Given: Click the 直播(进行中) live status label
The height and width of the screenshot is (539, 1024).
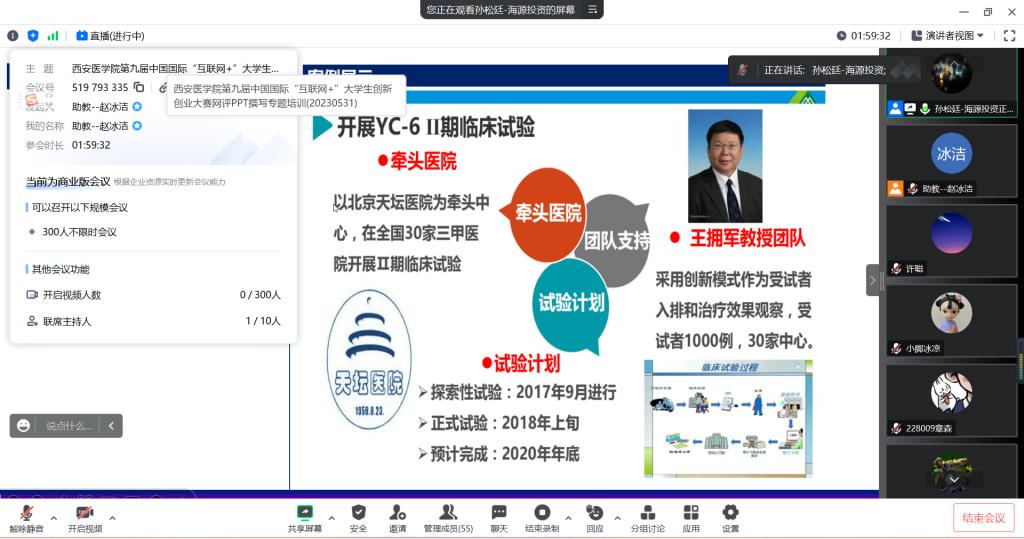Looking at the screenshot, I should click(x=110, y=36).
